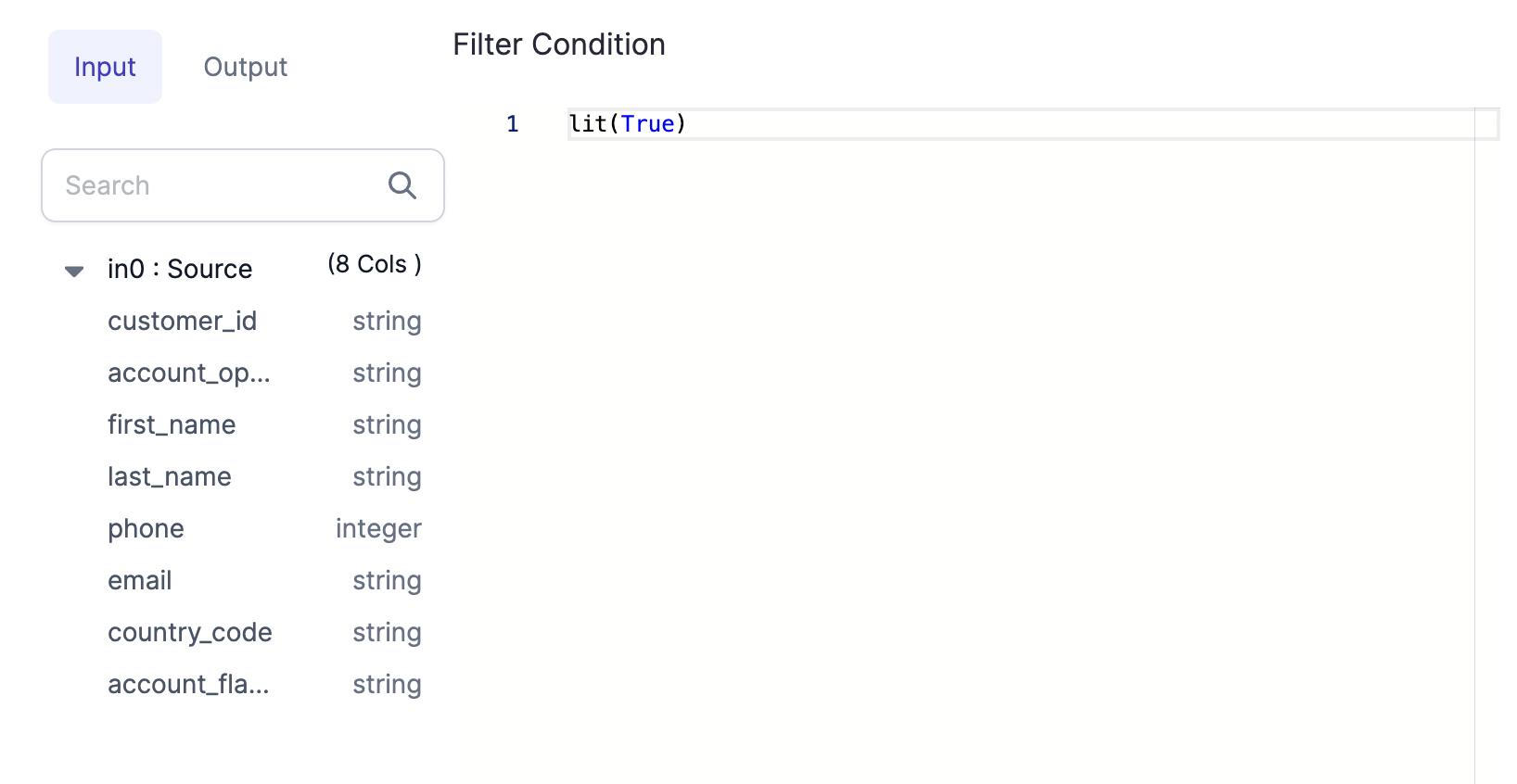Open the Output tab
The width and height of the screenshot is (1517, 784).
click(246, 67)
